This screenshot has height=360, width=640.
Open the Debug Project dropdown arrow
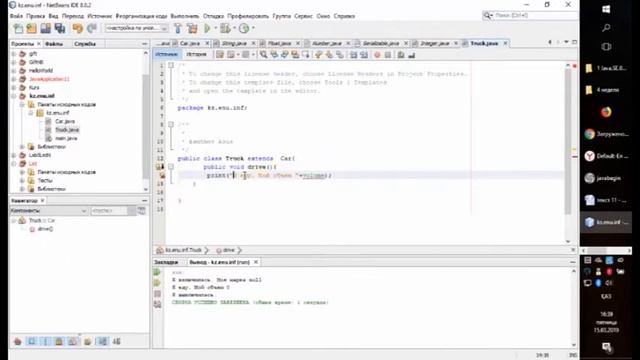(234, 28)
